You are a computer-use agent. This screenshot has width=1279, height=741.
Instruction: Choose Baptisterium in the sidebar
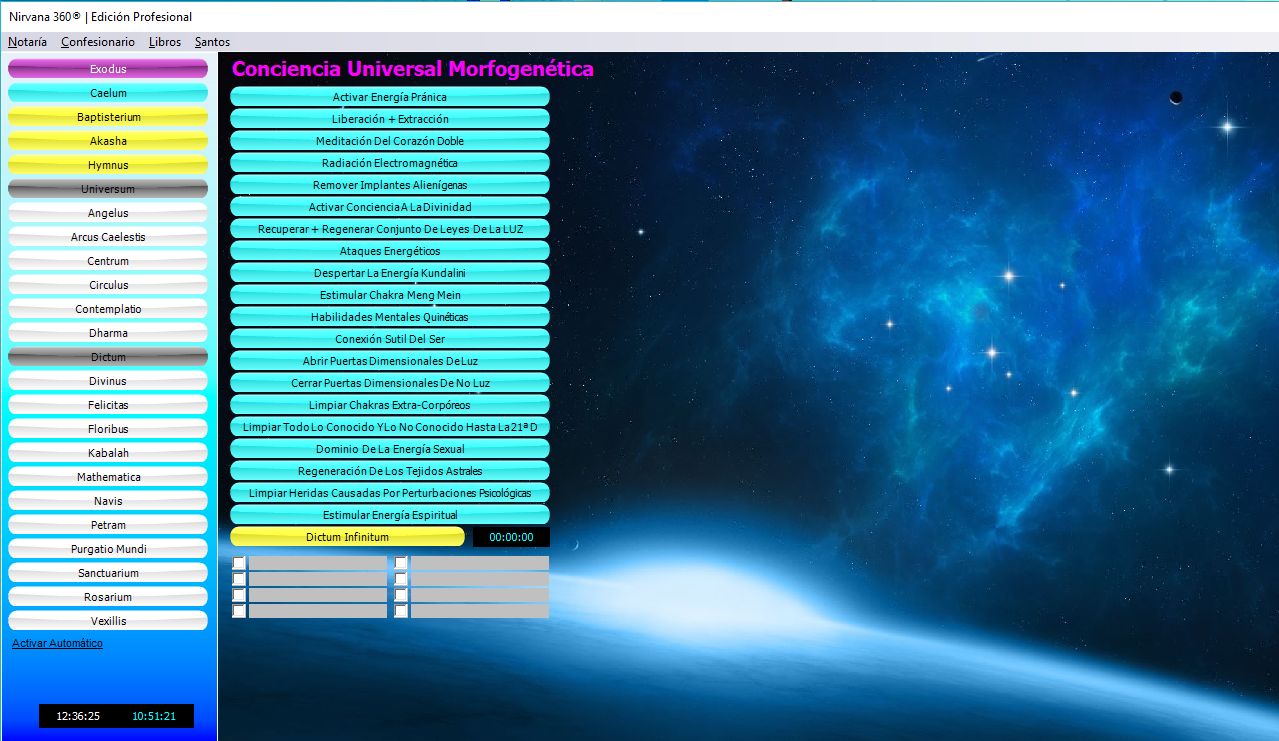[108, 117]
